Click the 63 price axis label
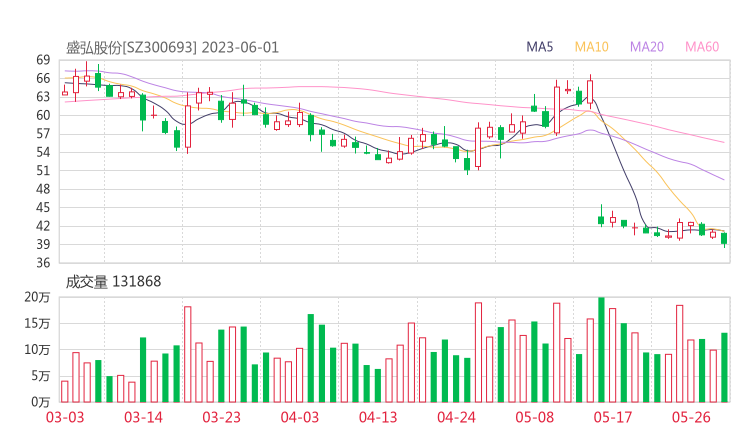The image size is (740, 440). (43, 97)
